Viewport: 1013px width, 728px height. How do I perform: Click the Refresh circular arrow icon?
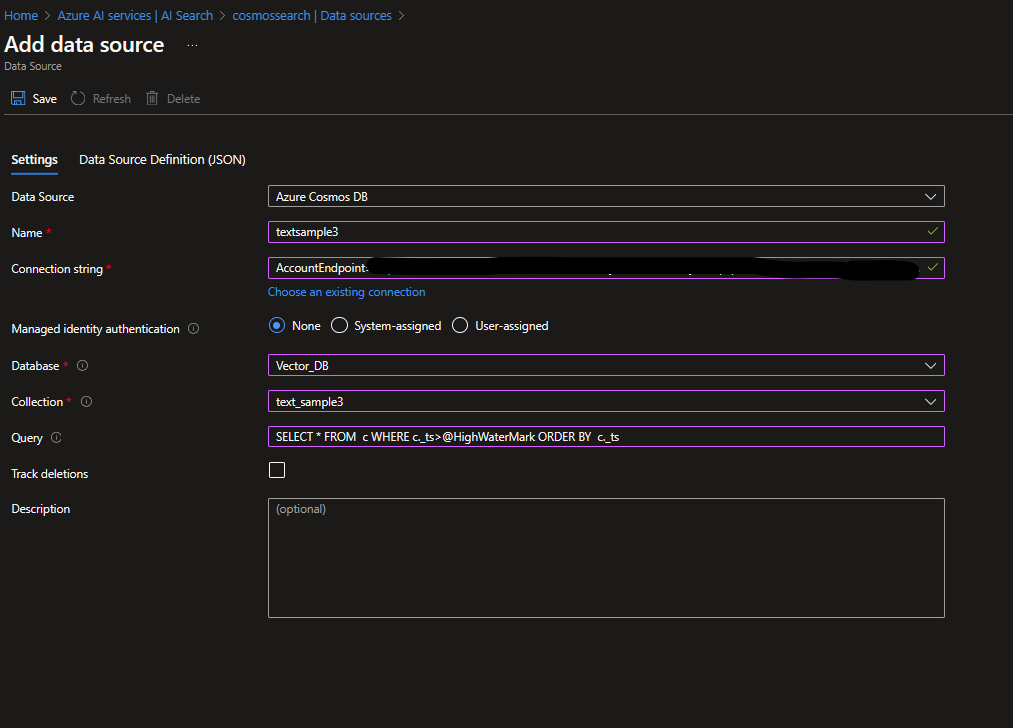[x=78, y=98]
